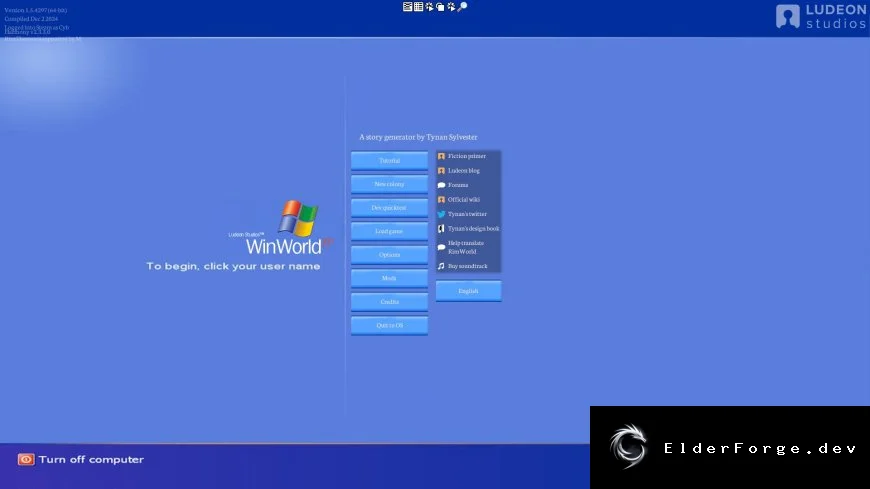This screenshot has width=870, height=489.
Task: Click the music note Buy soundtrack icon
Action: 441,266
